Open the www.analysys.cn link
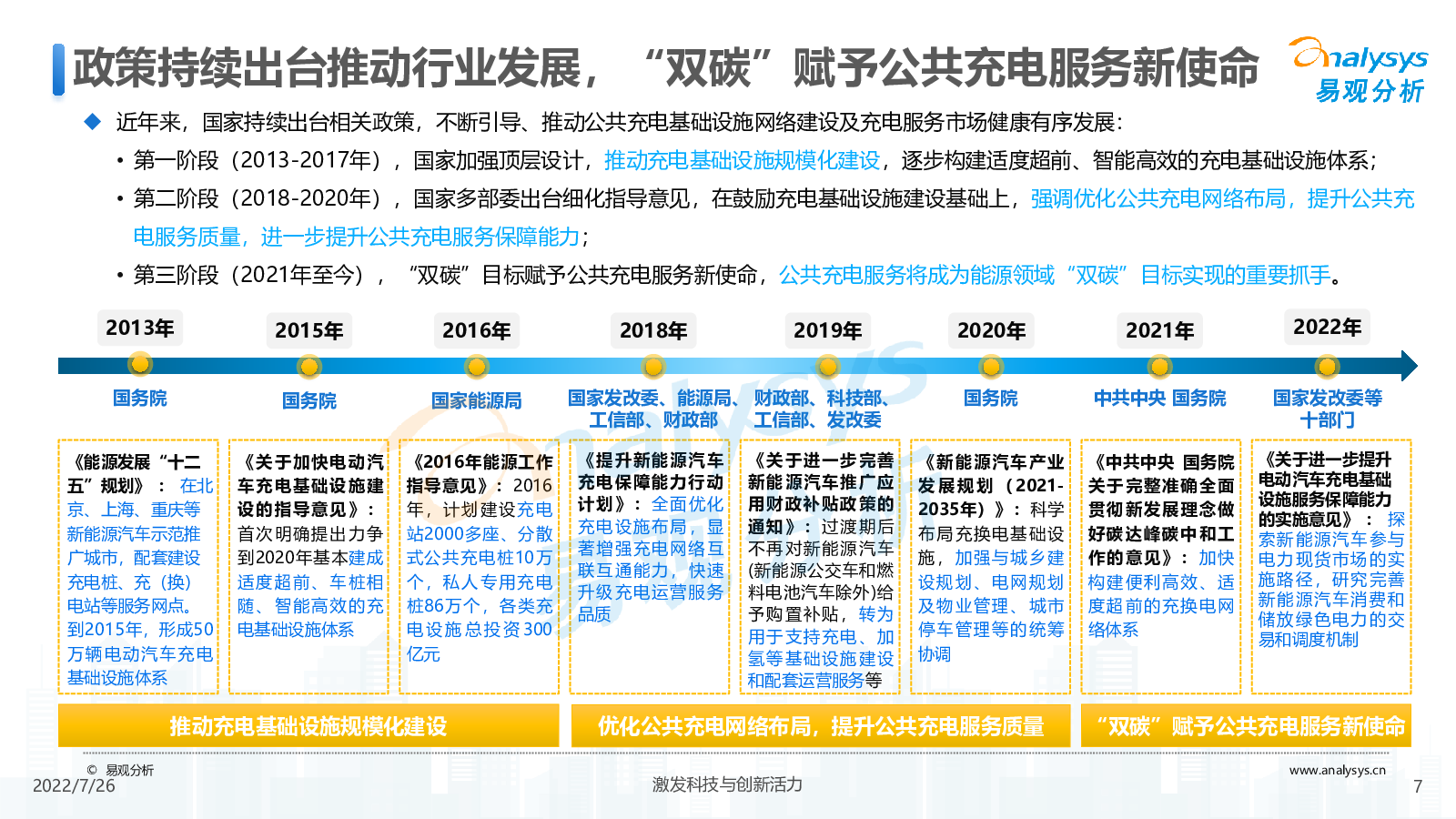 [1338, 771]
